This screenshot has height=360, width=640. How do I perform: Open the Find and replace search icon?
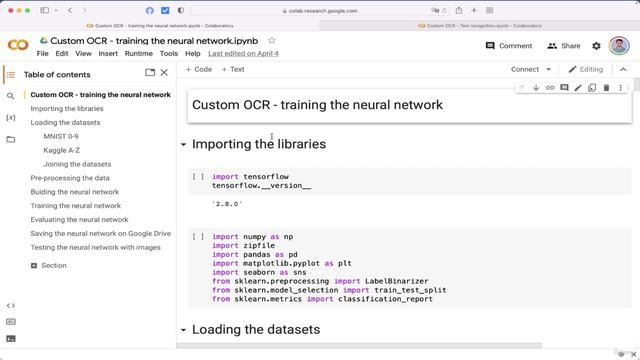coord(11,96)
